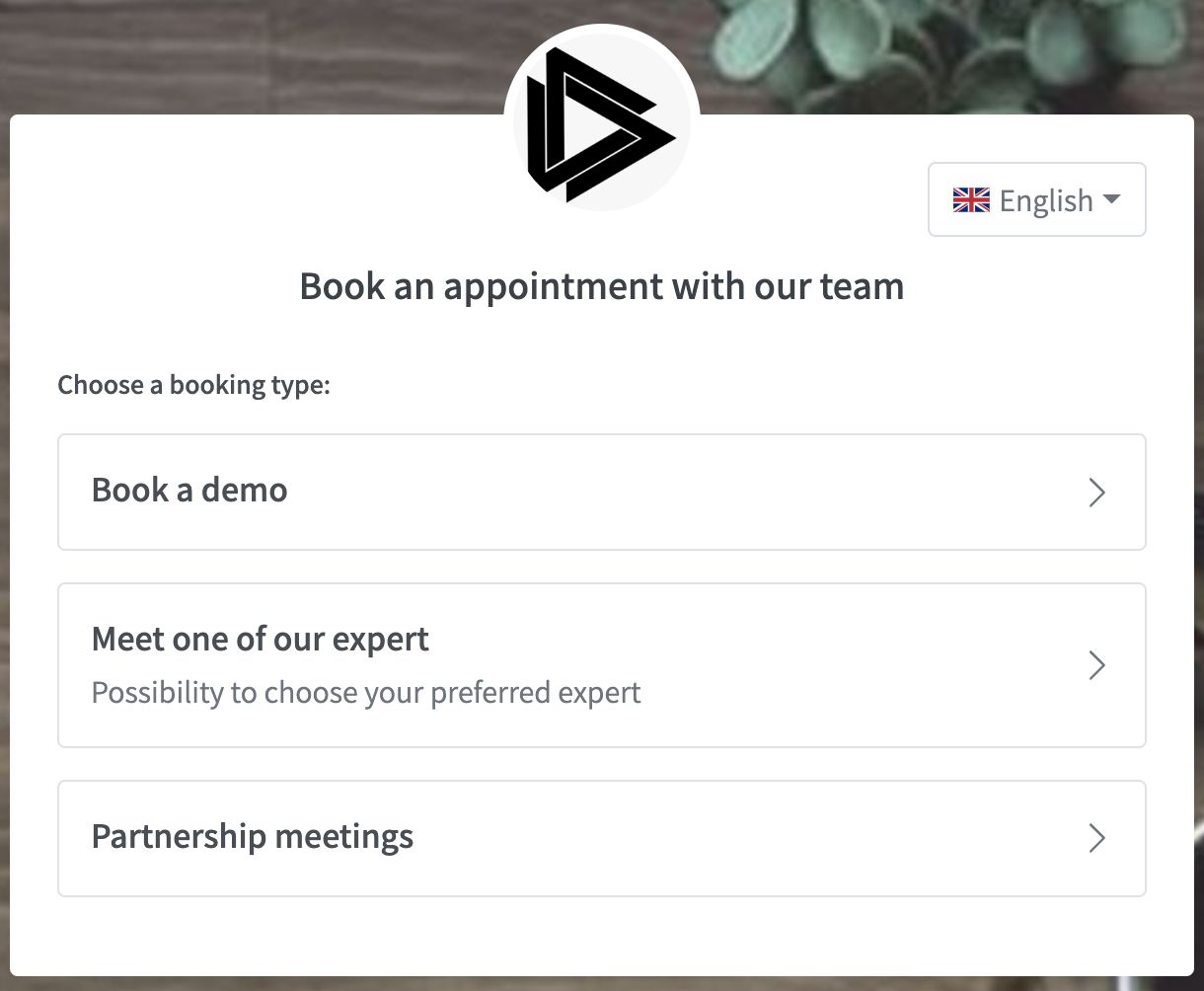Click the caret arrow beside English
The image size is (1204, 991).
click(1111, 199)
